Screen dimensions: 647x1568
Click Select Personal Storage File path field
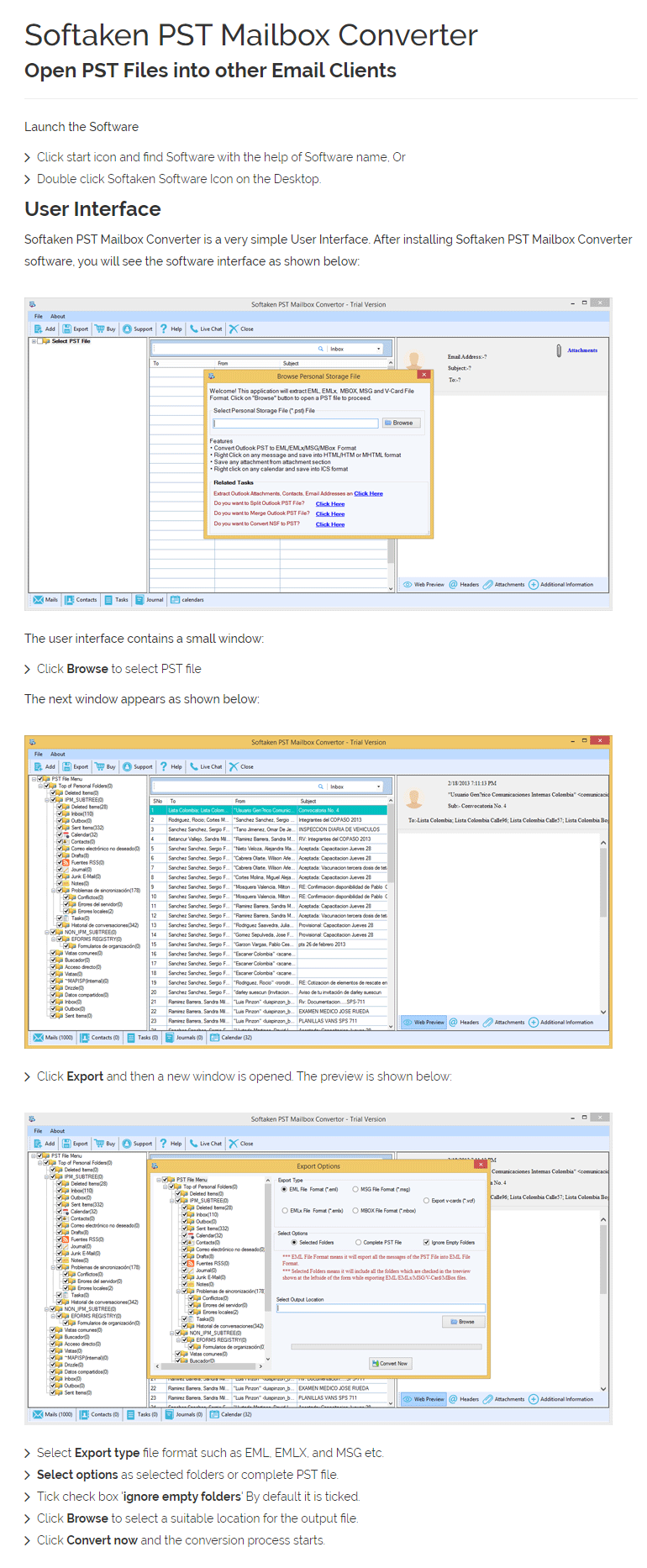(296, 423)
